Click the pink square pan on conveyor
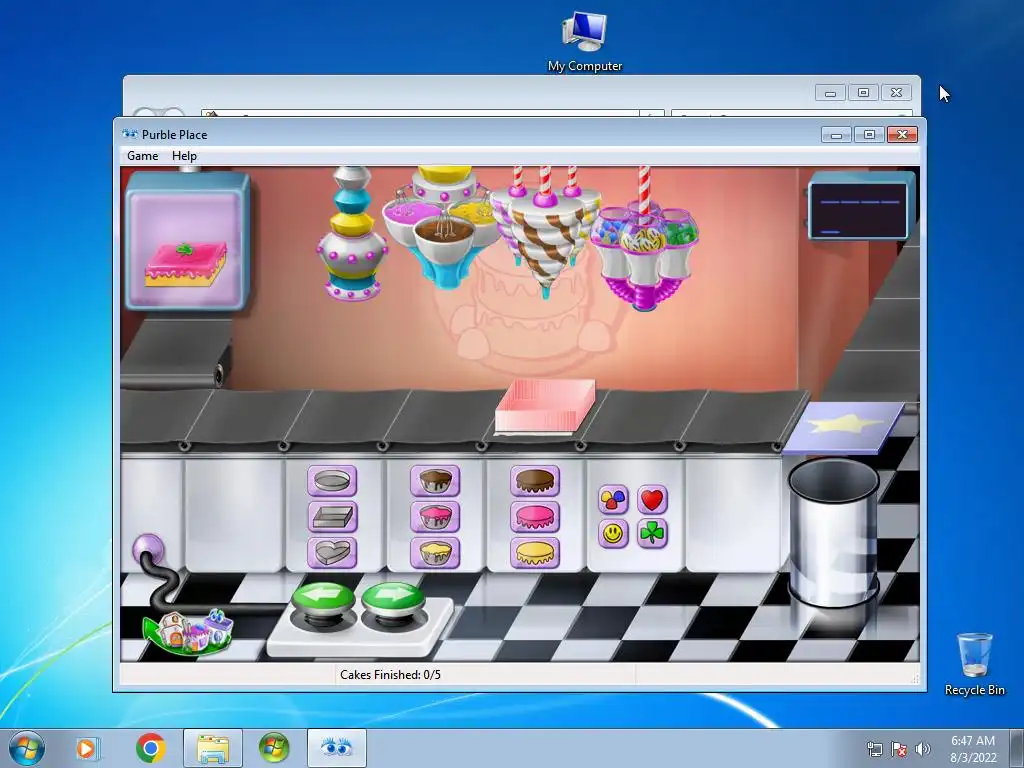Viewport: 1024px width, 768px height. pos(545,406)
